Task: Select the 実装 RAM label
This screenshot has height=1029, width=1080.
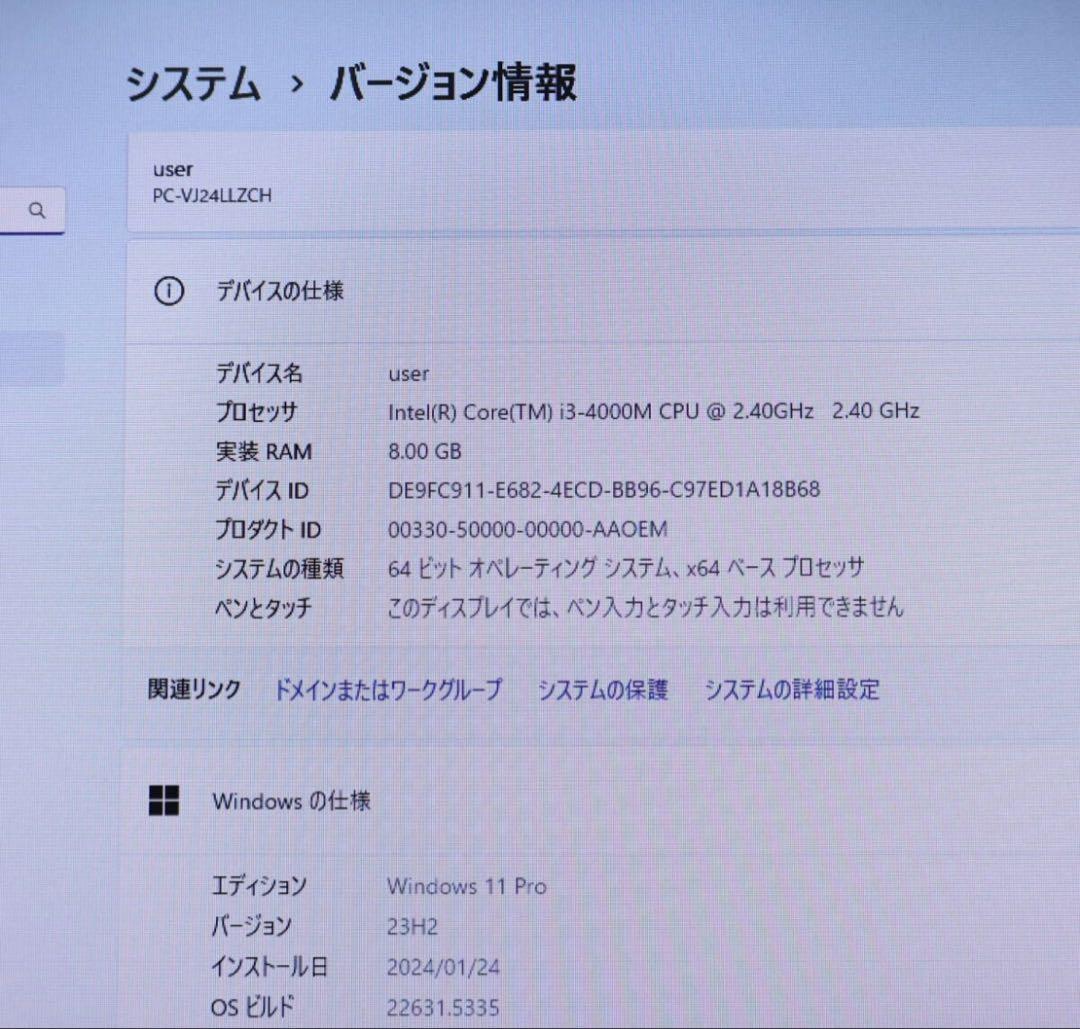Action: tap(264, 451)
